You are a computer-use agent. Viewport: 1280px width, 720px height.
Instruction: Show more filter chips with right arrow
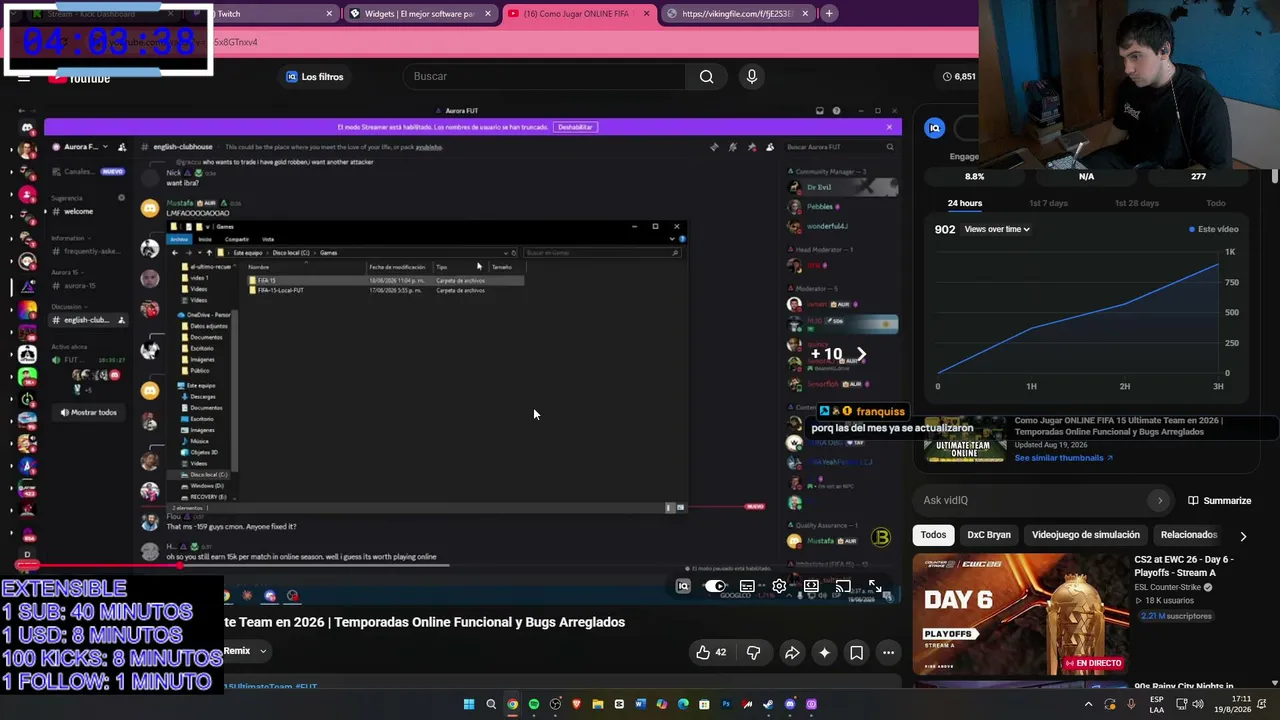(x=1243, y=536)
